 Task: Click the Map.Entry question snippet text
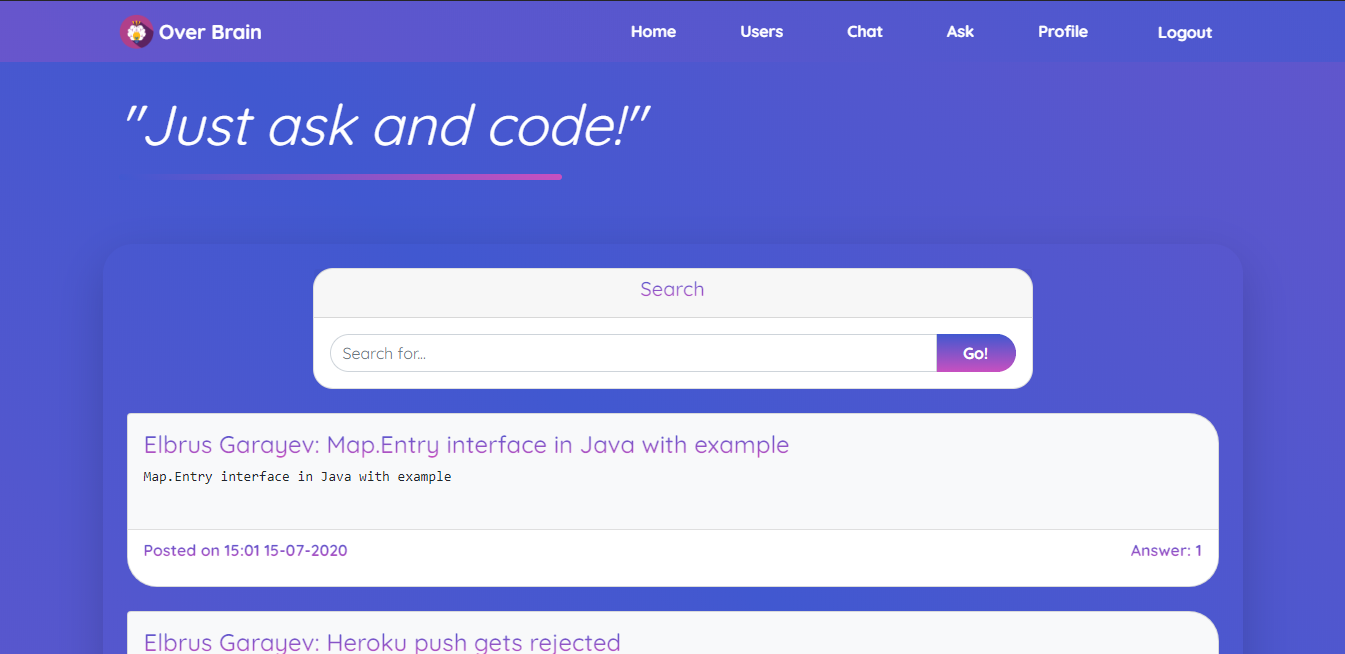297,476
